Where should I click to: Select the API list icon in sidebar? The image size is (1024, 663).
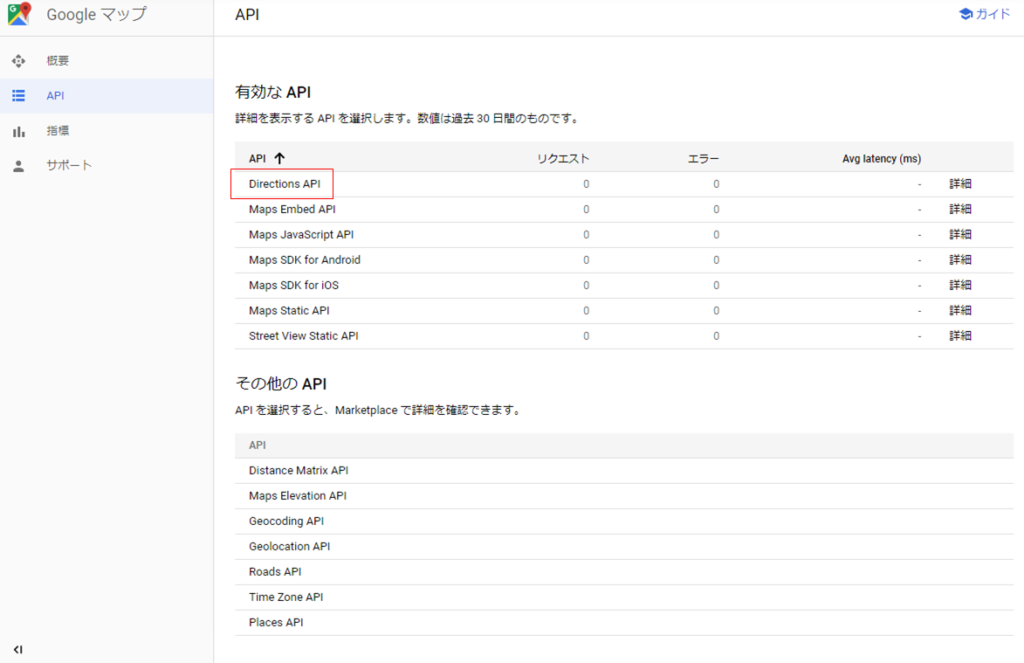(18, 95)
